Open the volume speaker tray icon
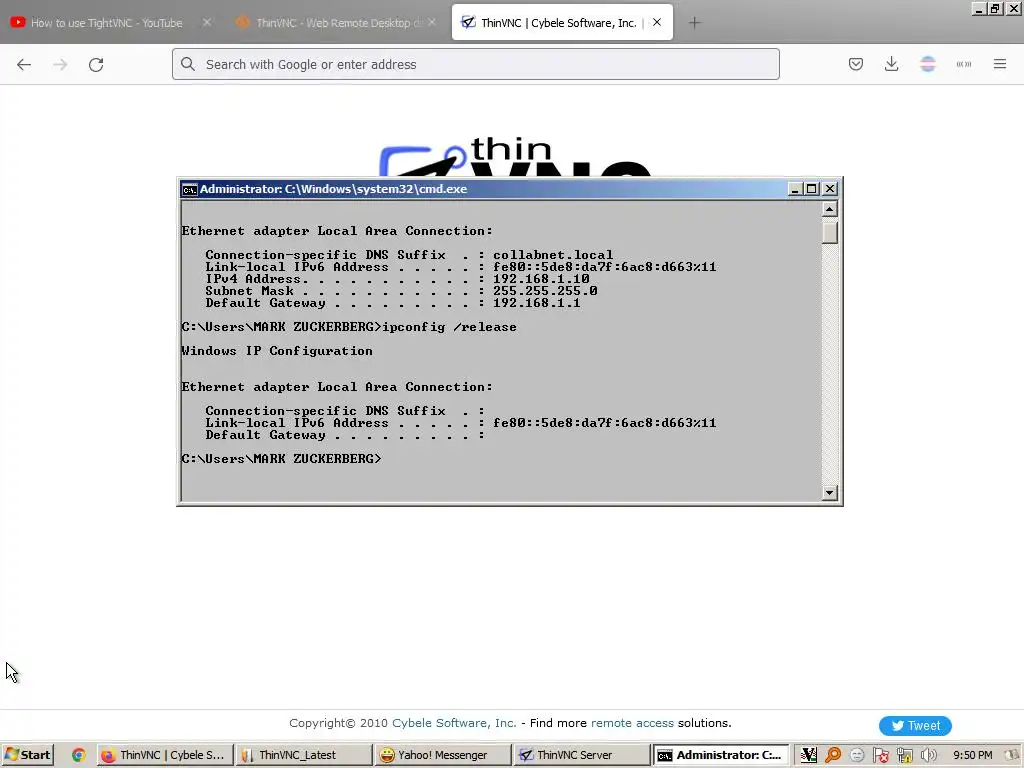1024x768 pixels. [928, 755]
